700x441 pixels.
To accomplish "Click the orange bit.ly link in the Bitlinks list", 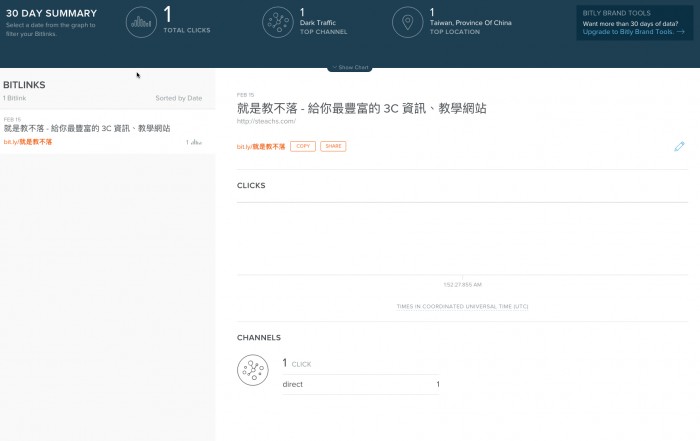I will tap(28, 143).
